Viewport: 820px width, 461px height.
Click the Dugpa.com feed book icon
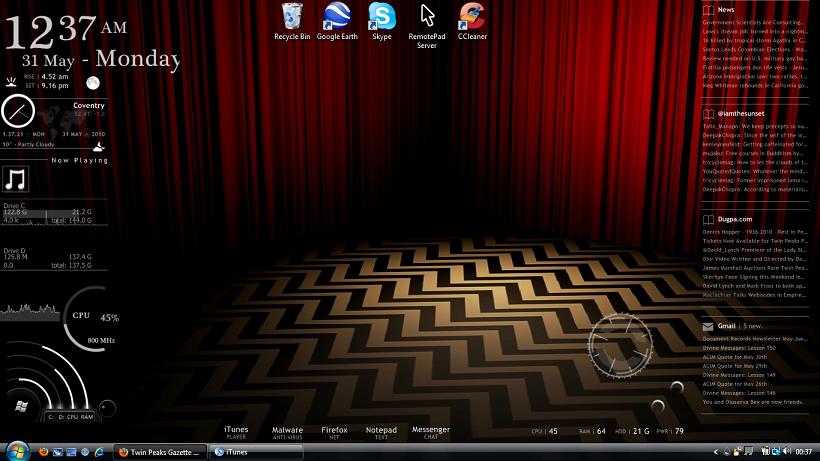708,220
